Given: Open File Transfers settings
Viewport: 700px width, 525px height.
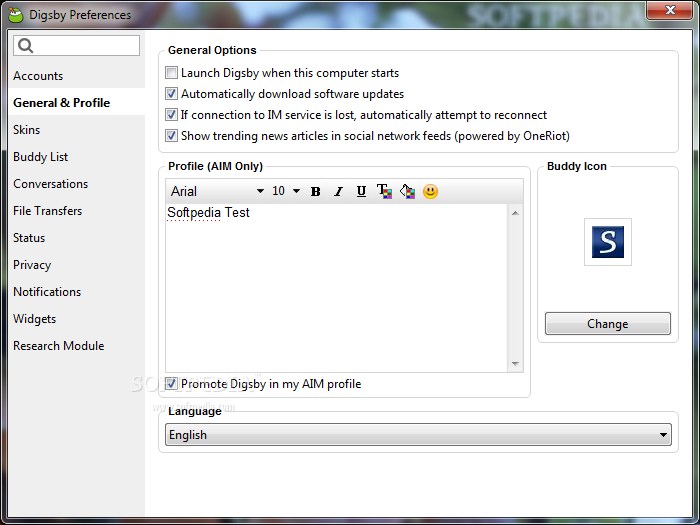Looking at the screenshot, I should 76,211.
